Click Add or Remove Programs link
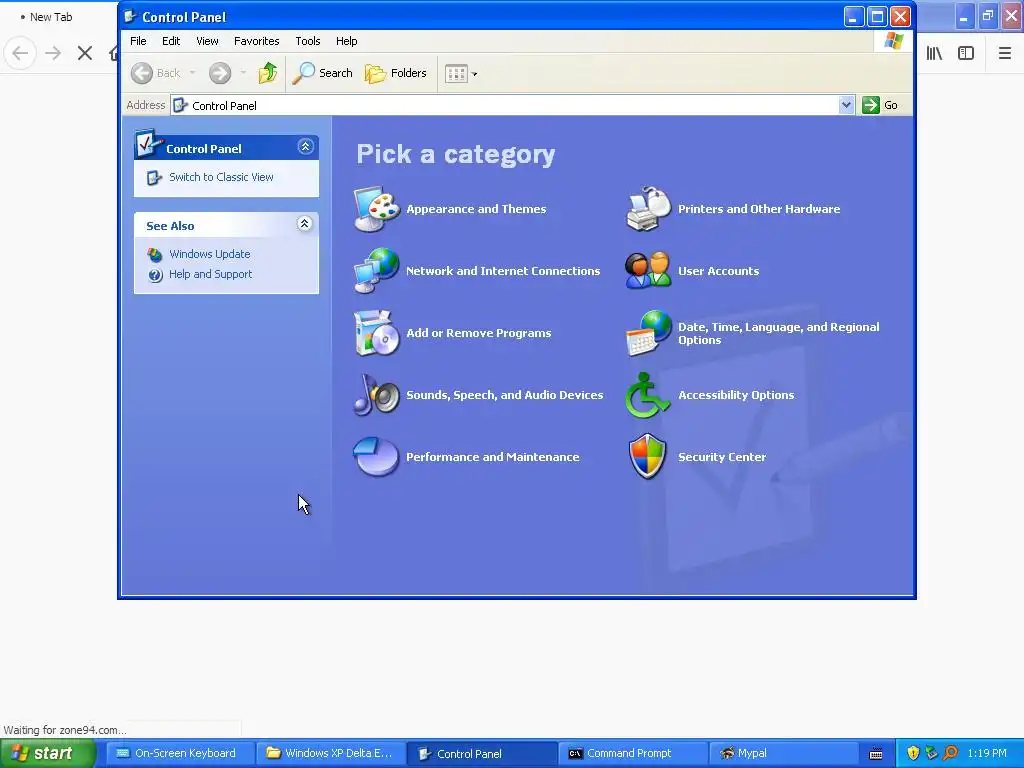 coord(479,333)
